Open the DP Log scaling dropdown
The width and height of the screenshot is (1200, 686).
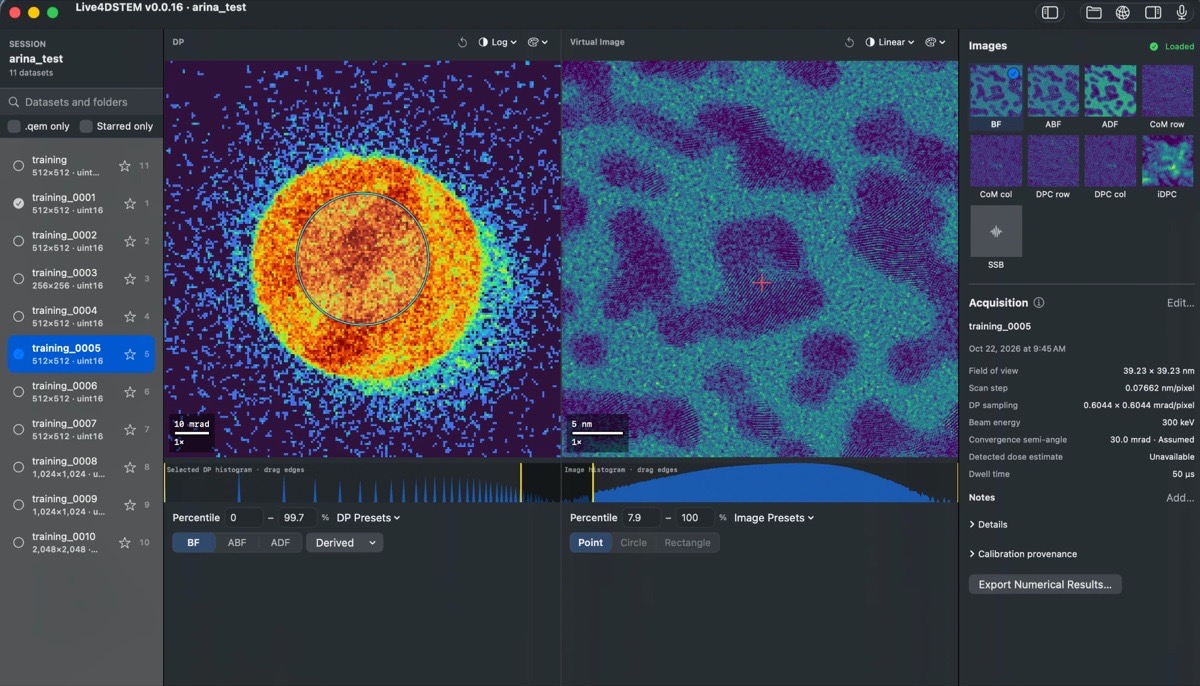click(x=498, y=43)
